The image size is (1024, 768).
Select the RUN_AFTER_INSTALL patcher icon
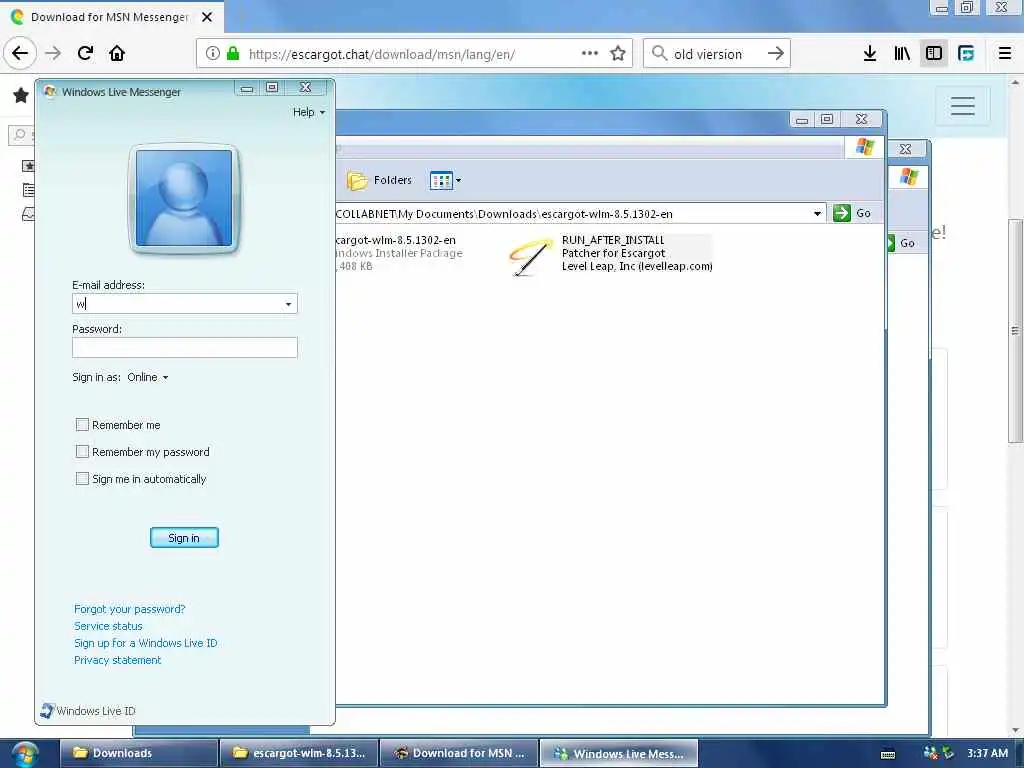(531, 256)
